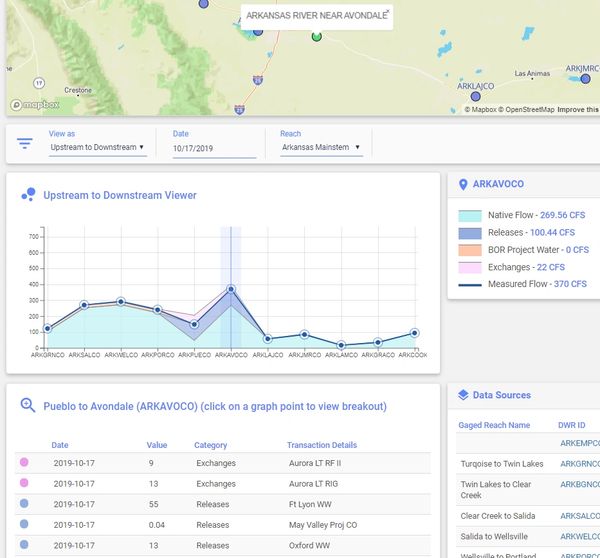Image resolution: width=600 pixels, height=558 pixels.
Task: Click the magnifier icon by Pueblo to Avondale
Action: (28, 406)
